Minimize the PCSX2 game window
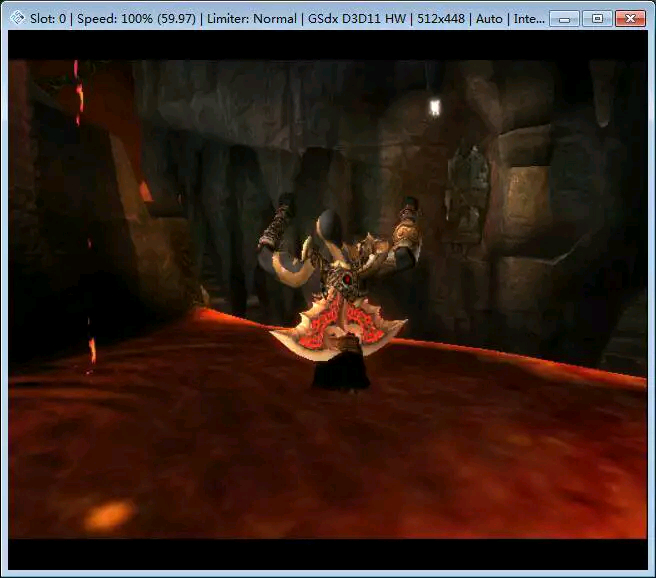Image resolution: width=656 pixels, height=578 pixels. [564, 18]
